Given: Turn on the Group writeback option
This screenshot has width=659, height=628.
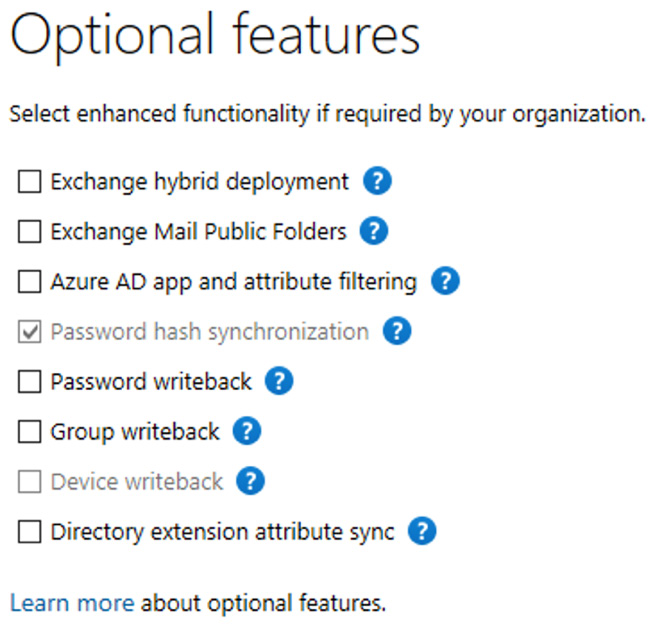Looking at the screenshot, I should (30, 432).
